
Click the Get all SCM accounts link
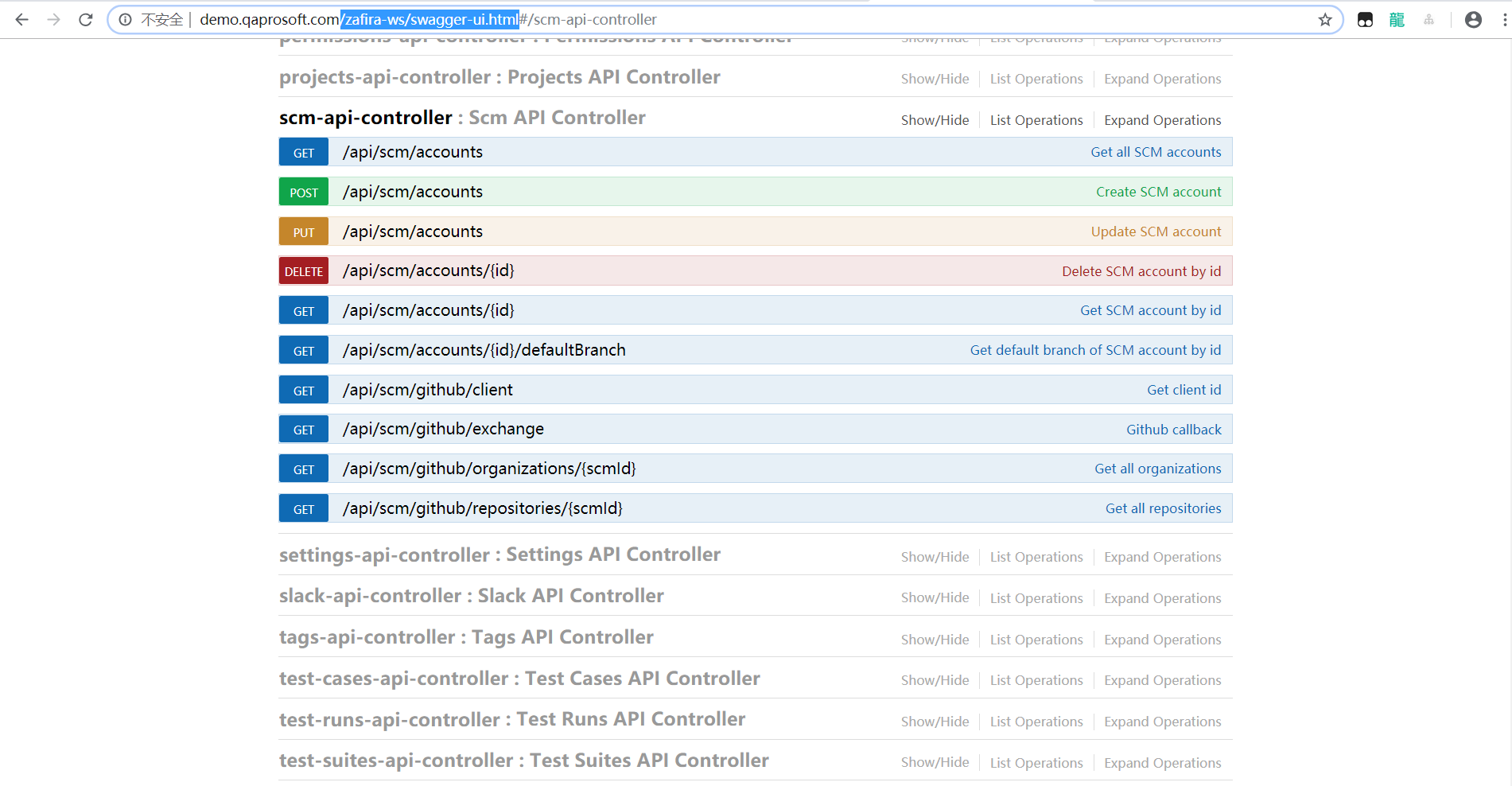pos(1156,151)
